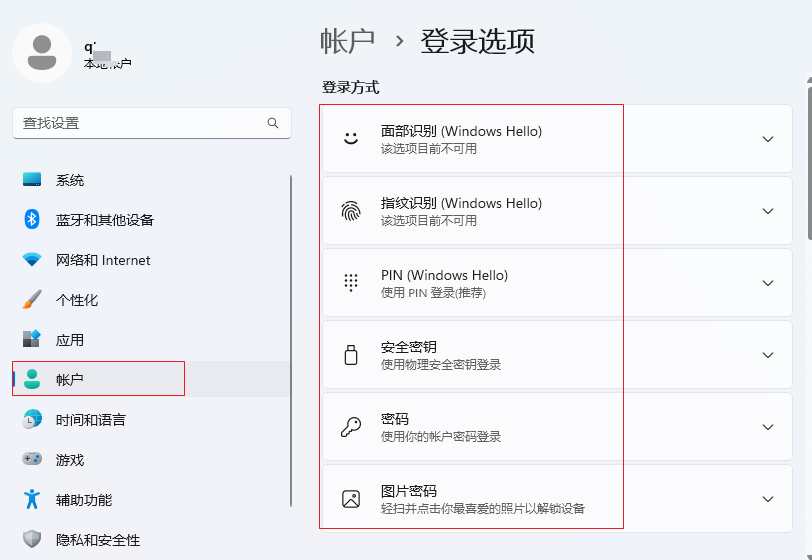
Task: Click the search magnifier icon
Action: (273, 123)
